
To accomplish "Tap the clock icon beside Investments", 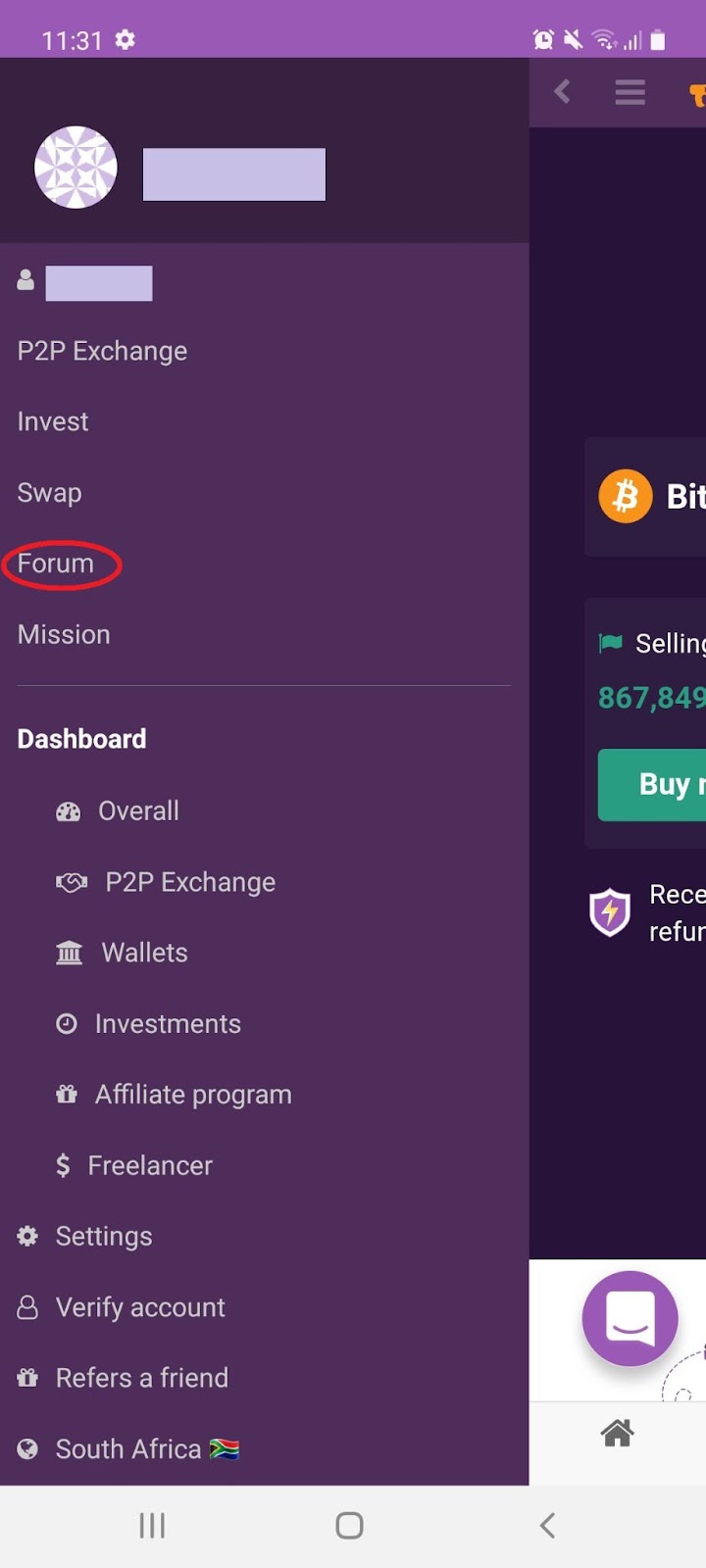I will 67,1024.
